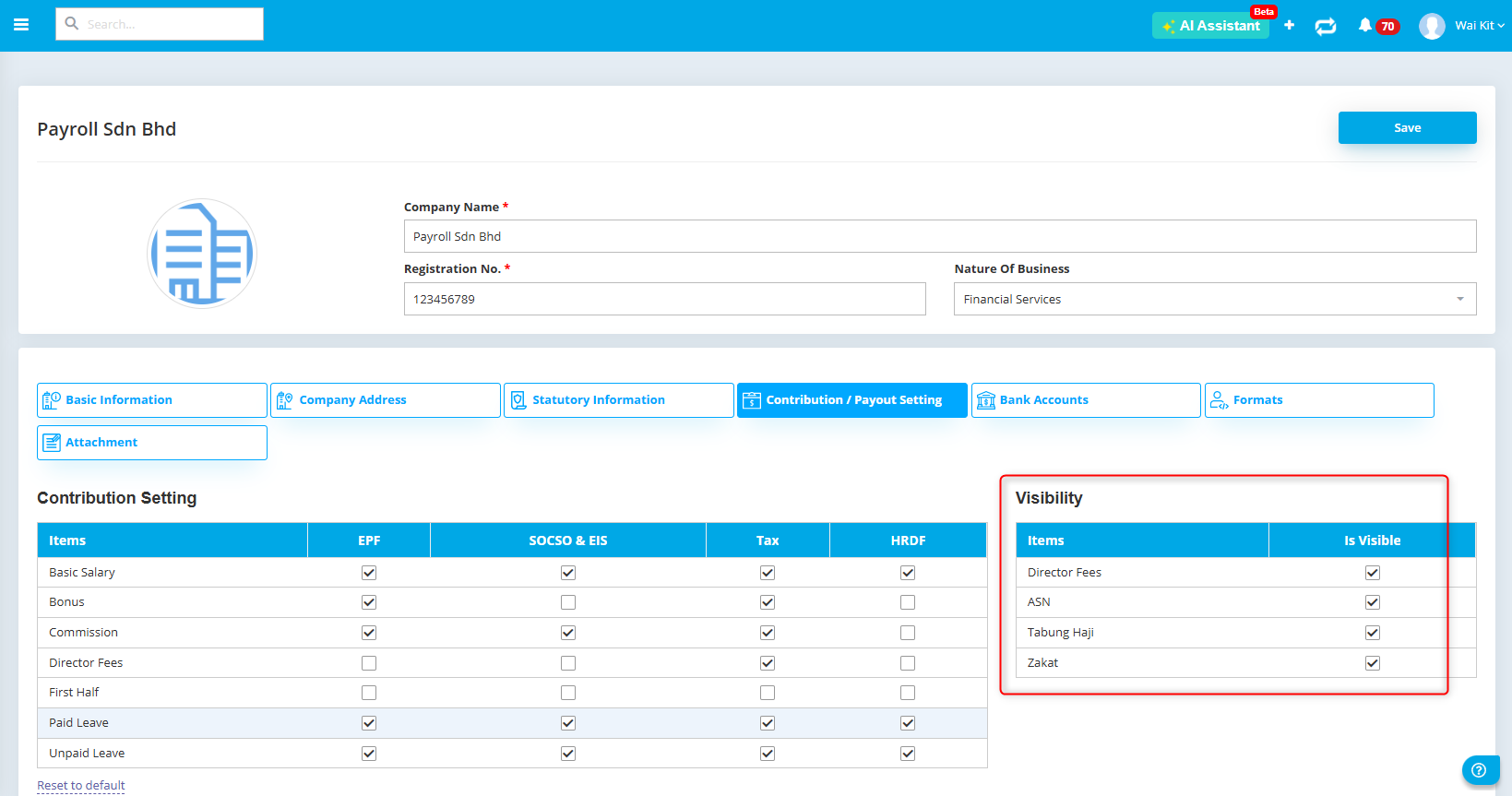Switch to the Statutory Information tab
Image resolution: width=1512 pixels, height=796 pixels.
click(x=619, y=400)
